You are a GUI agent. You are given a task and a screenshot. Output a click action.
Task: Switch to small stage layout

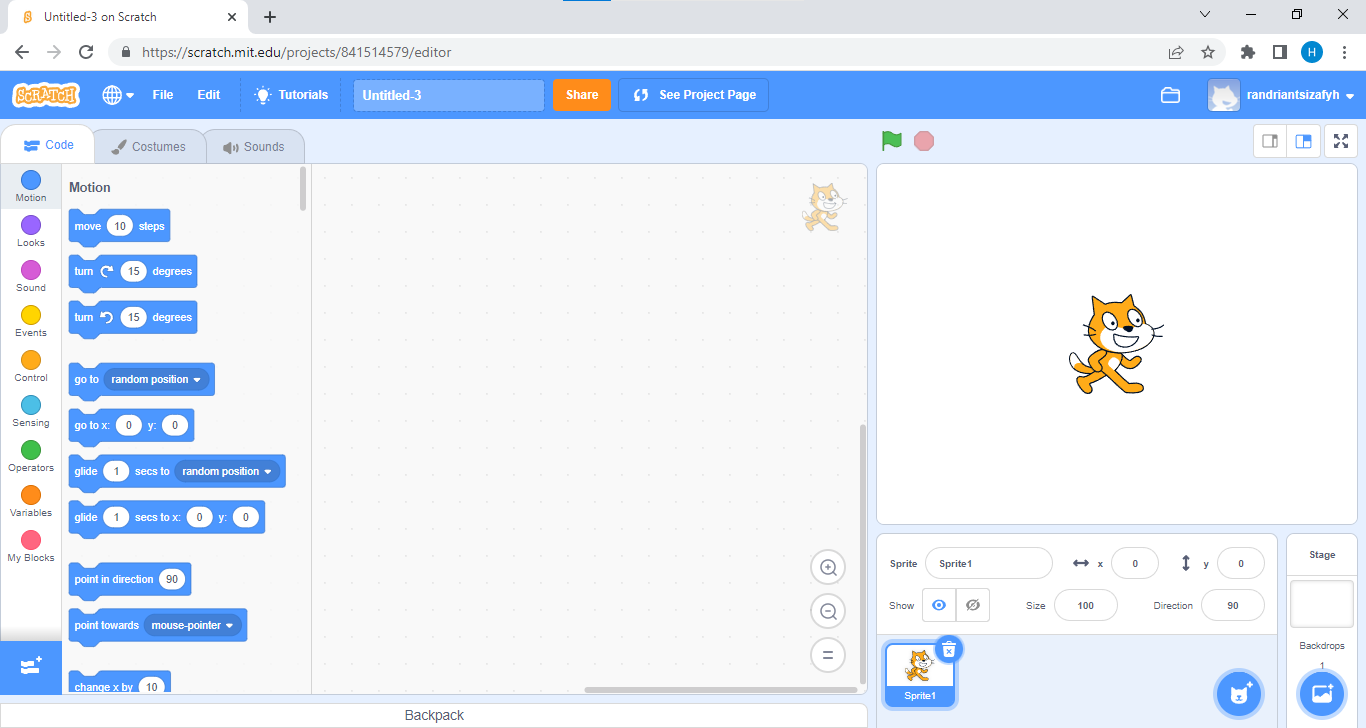point(1270,141)
